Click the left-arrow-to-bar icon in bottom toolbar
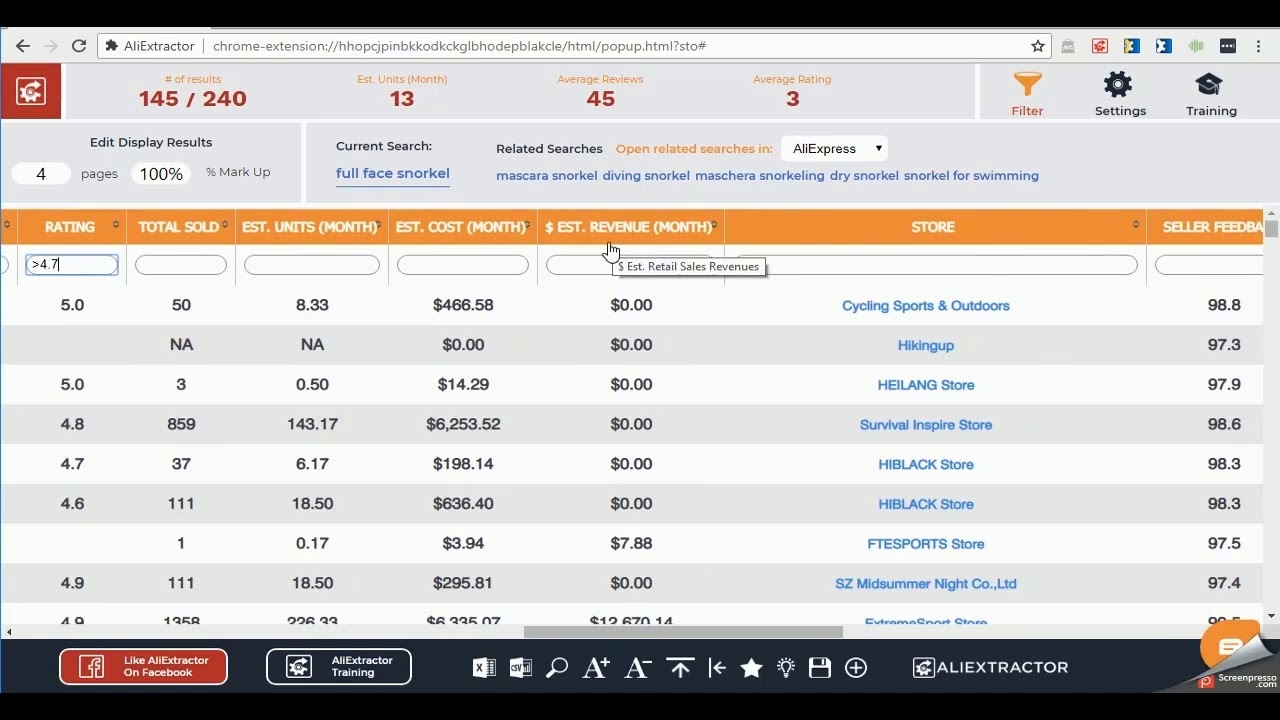 point(717,668)
